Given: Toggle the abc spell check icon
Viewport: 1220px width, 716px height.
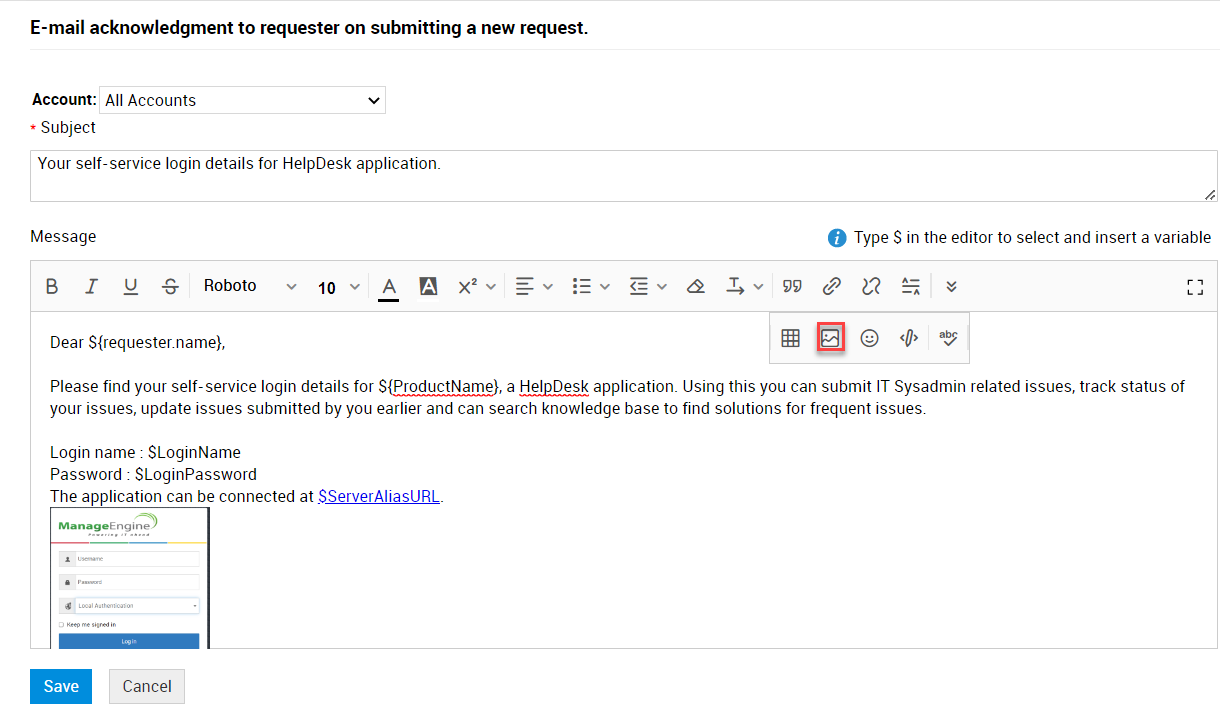Looking at the screenshot, I should [x=948, y=338].
